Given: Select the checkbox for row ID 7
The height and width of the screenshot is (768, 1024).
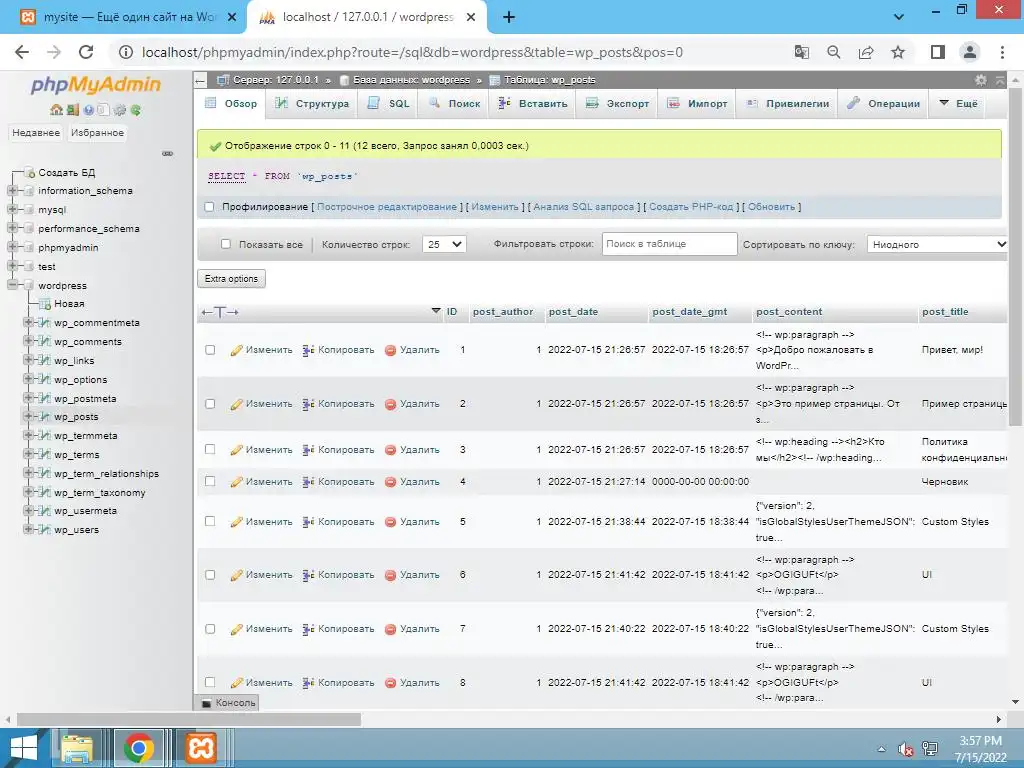Looking at the screenshot, I should click(x=210, y=629).
